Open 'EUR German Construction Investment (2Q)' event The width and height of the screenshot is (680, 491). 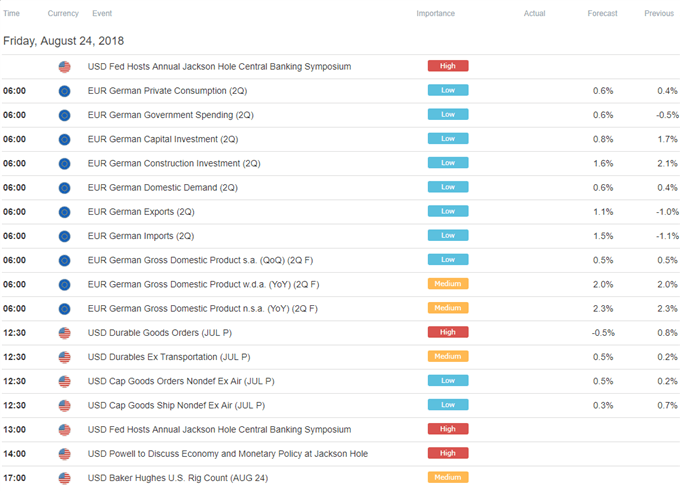(174, 164)
